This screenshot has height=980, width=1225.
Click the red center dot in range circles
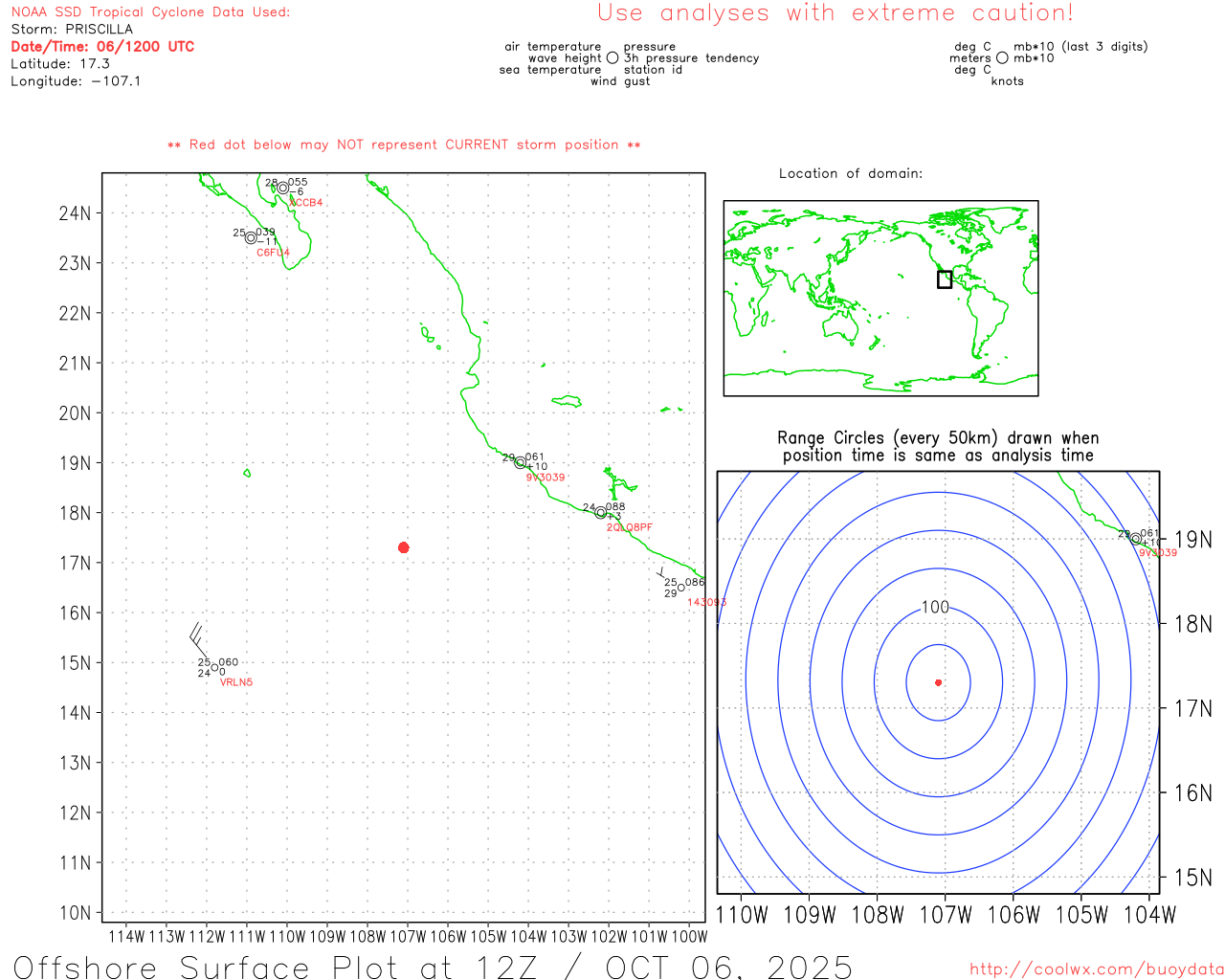(938, 682)
